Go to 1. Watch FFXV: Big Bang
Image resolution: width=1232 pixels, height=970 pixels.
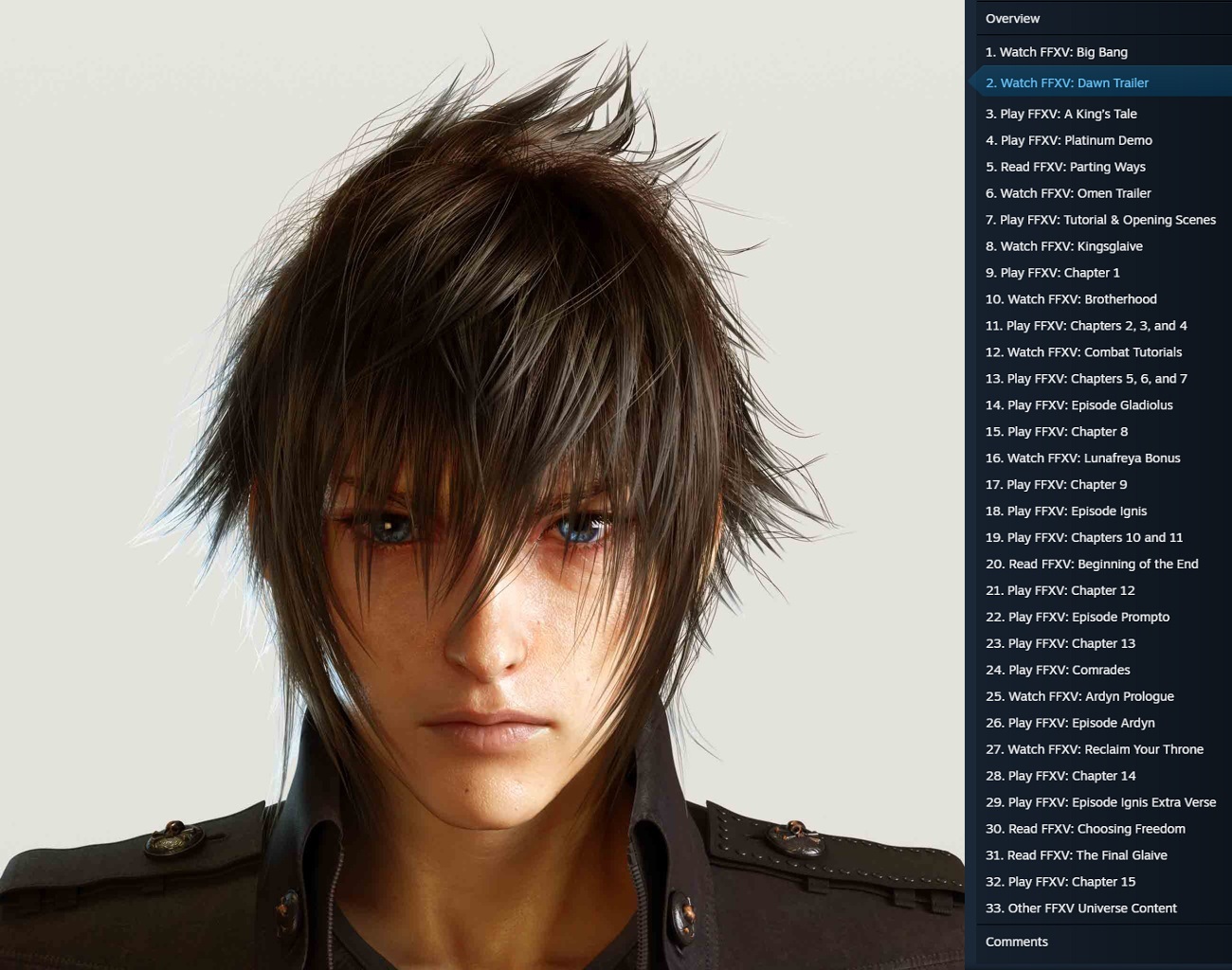1056,52
